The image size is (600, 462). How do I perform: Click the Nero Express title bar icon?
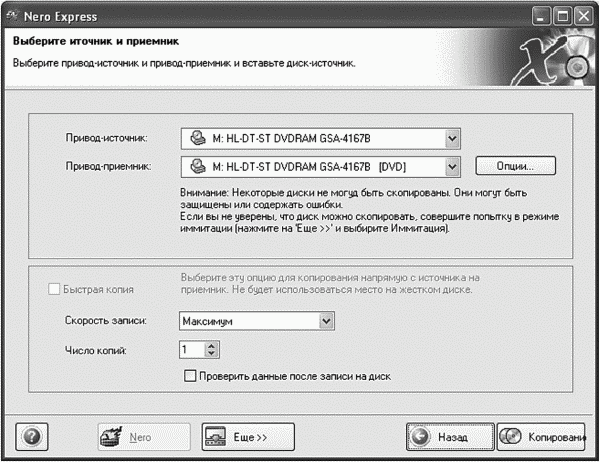click(x=12, y=16)
